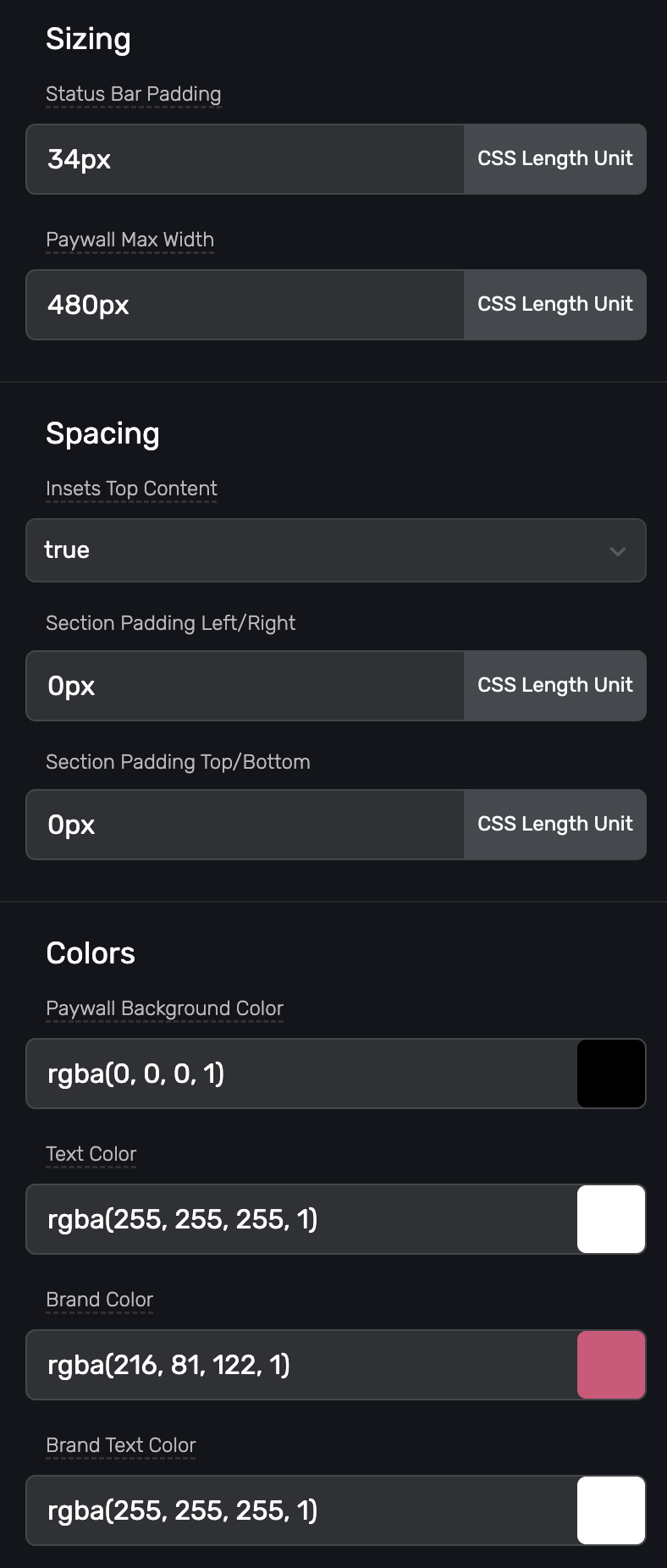Click CSS Length Unit beside Status Bar Padding
This screenshot has width=667, height=1568.
pyautogui.click(x=555, y=159)
